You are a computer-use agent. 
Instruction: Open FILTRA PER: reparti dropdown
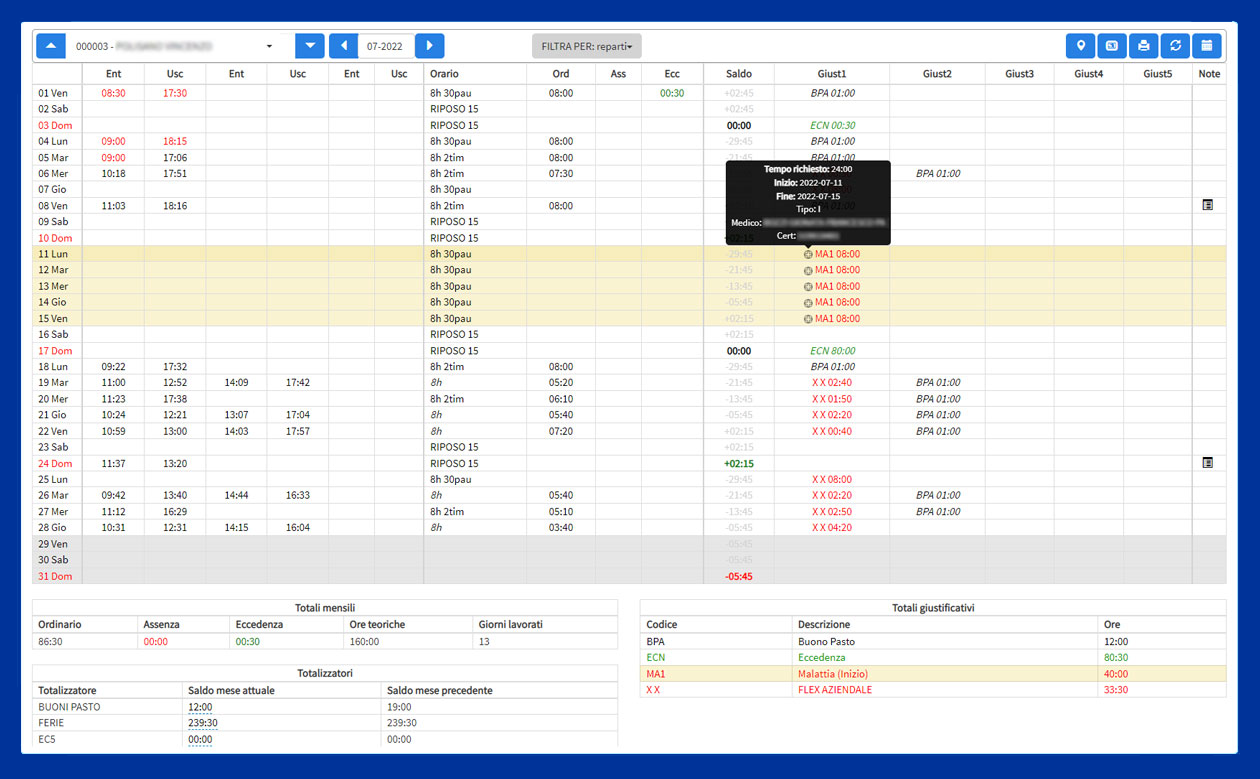(x=587, y=46)
